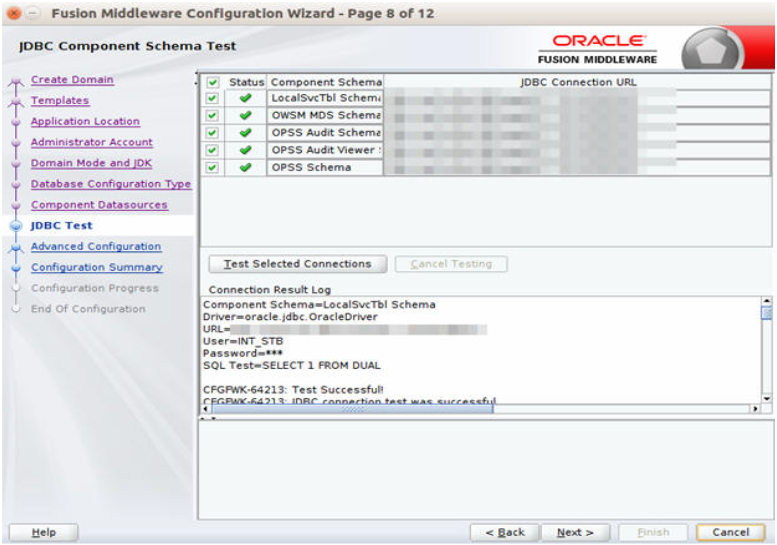The width and height of the screenshot is (777, 545).
Task: Uncheck the LocalSvcTbl Schema checkbox
Action: 213,98
